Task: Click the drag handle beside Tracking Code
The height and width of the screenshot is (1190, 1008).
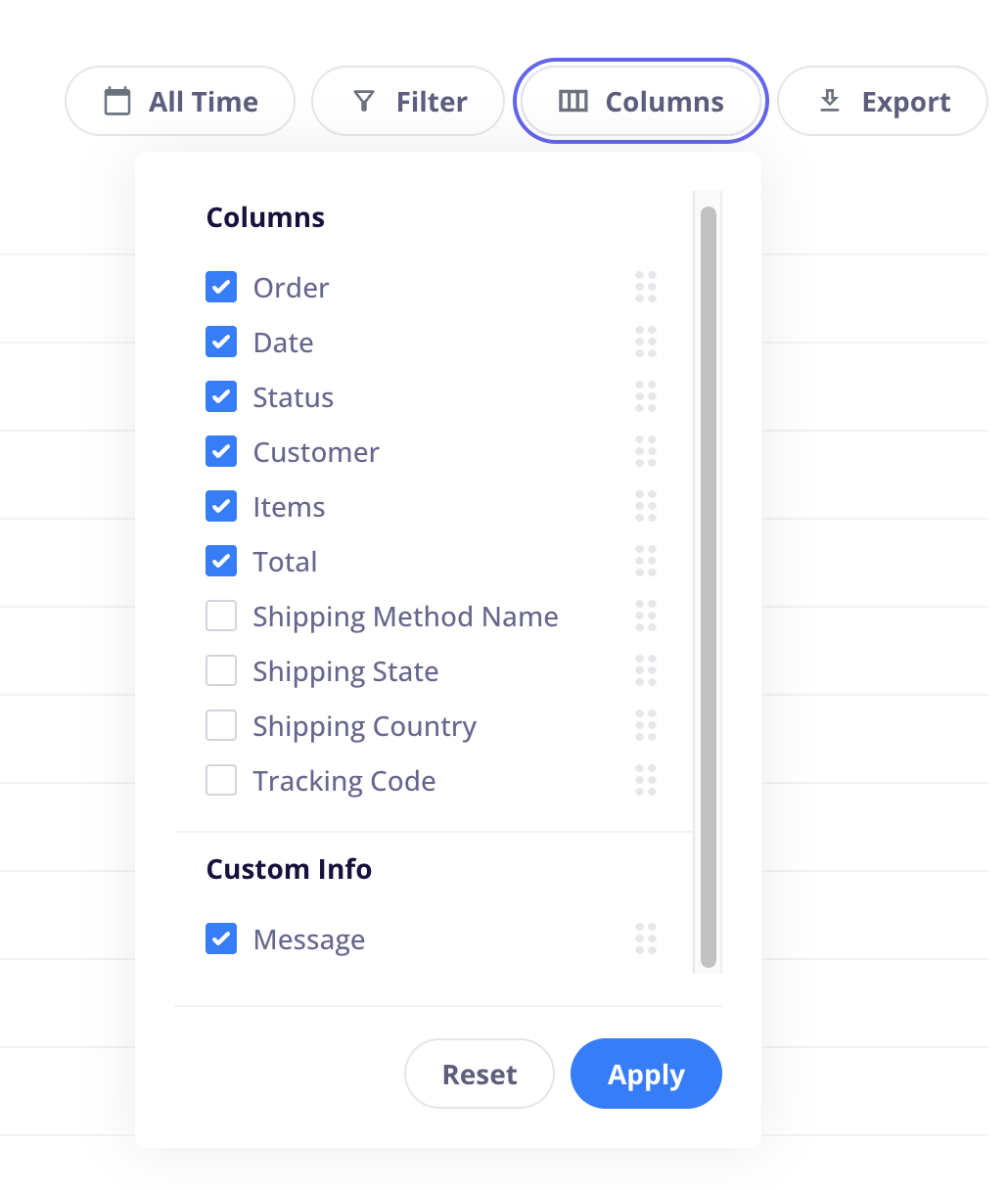Action: point(646,780)
